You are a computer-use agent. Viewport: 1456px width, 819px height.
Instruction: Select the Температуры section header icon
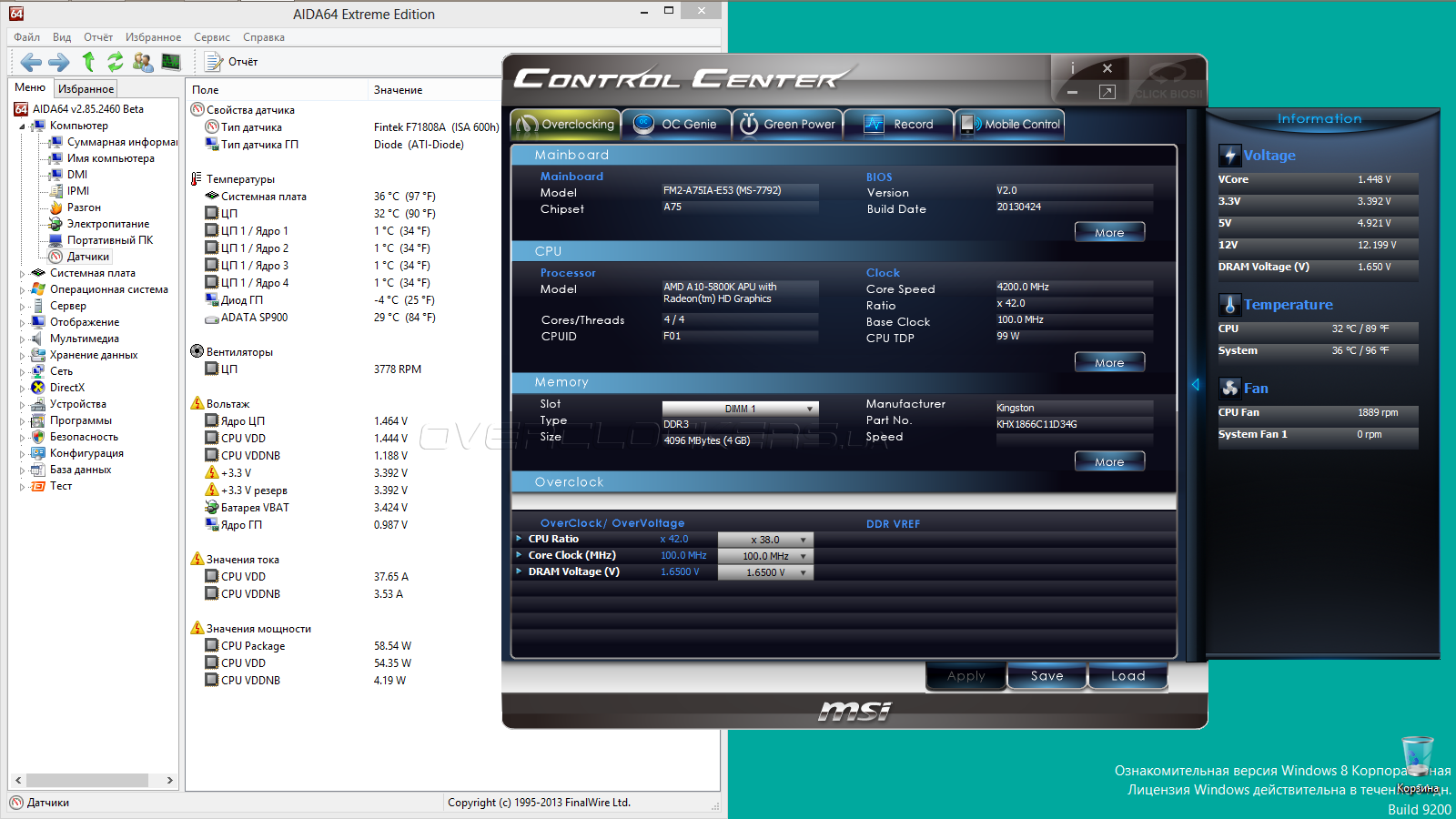(196, 179)
